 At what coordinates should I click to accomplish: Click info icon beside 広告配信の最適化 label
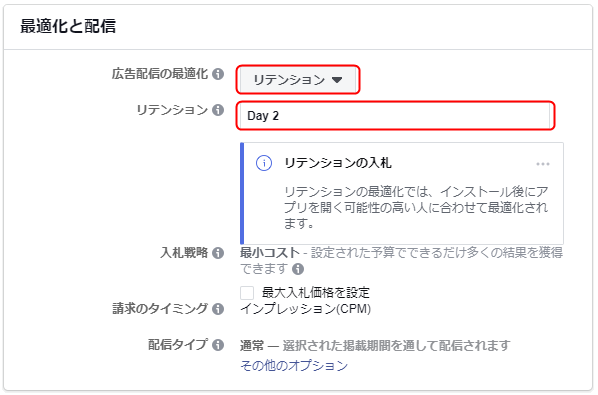click(x=218, y=74)
